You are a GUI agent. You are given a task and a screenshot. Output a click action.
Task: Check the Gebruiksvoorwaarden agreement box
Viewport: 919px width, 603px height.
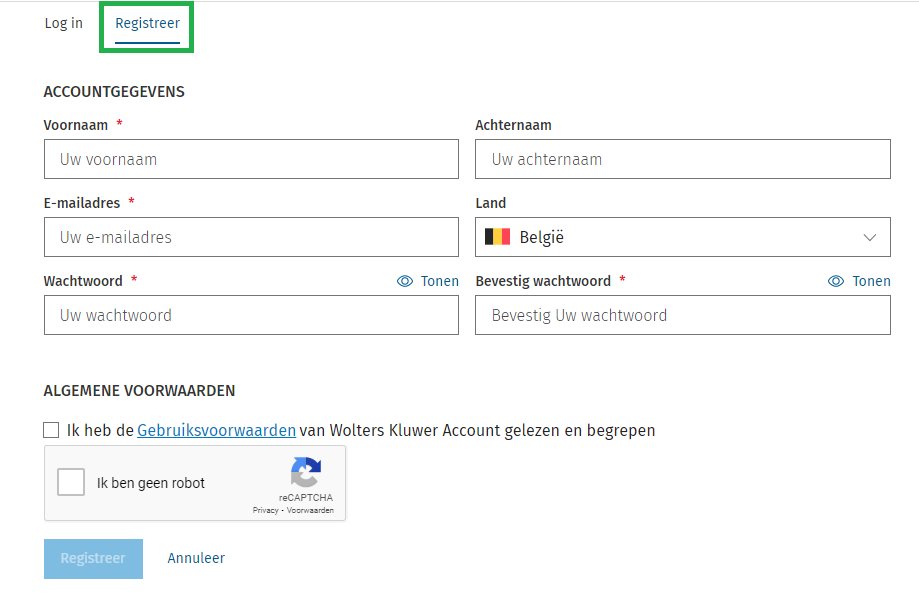pyautogui.click(x=51, y=429)
